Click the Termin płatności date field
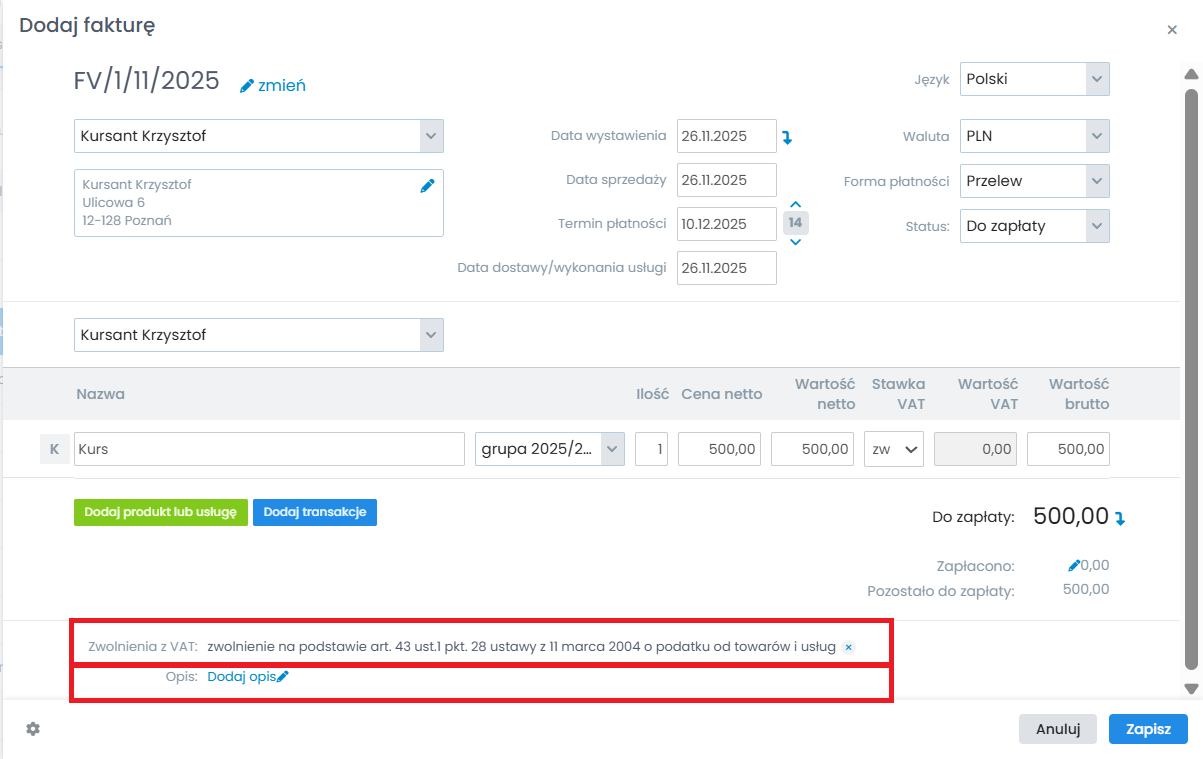Screen dimensions: 1203x759 click(726, 224)
